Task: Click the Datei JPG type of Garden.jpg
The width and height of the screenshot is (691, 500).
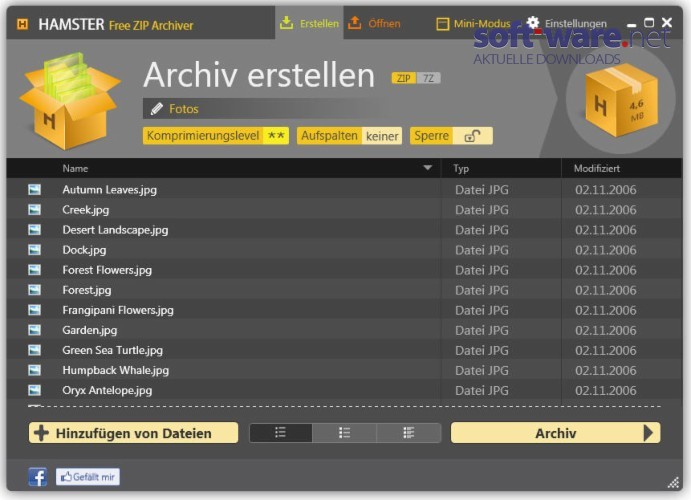Action: (x=482, y=330)
